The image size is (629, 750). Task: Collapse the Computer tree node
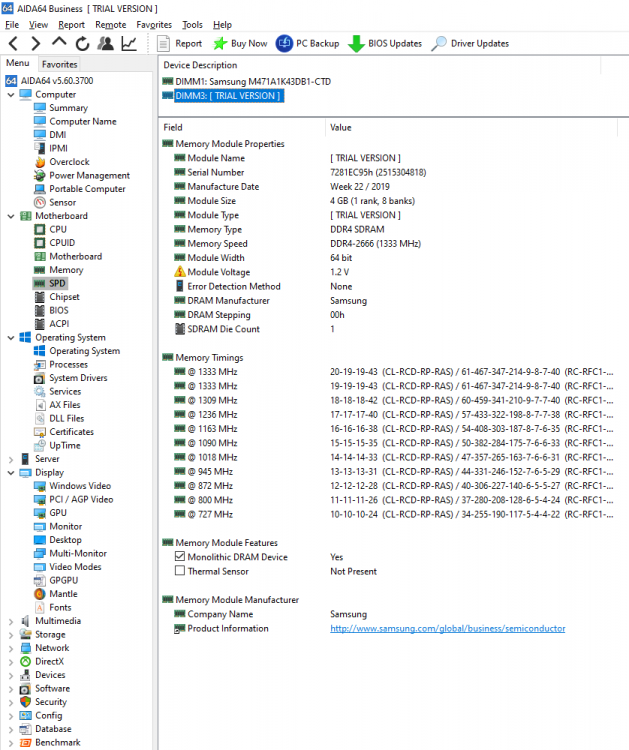[11, 95]
